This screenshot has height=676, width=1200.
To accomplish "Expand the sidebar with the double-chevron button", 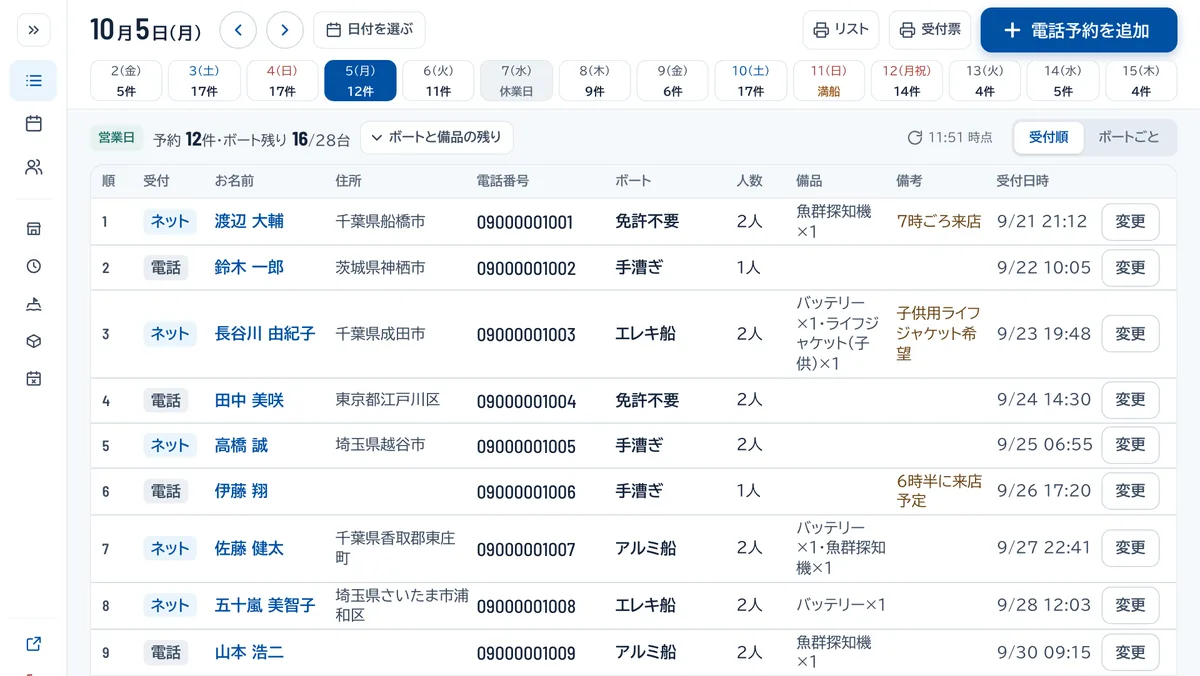I will coord(33,30).
